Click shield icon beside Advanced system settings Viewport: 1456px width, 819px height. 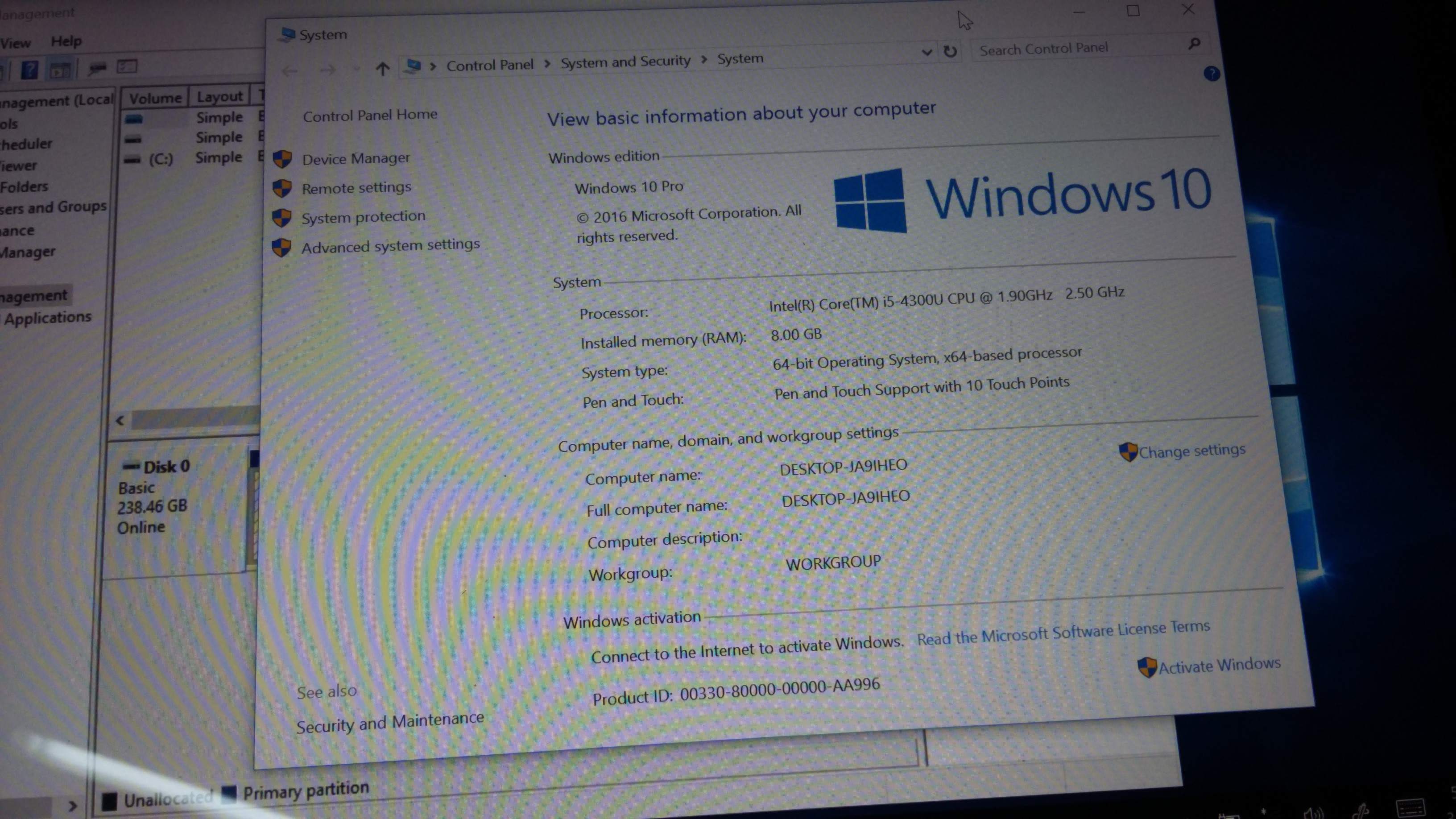click(x=281, y=248)
